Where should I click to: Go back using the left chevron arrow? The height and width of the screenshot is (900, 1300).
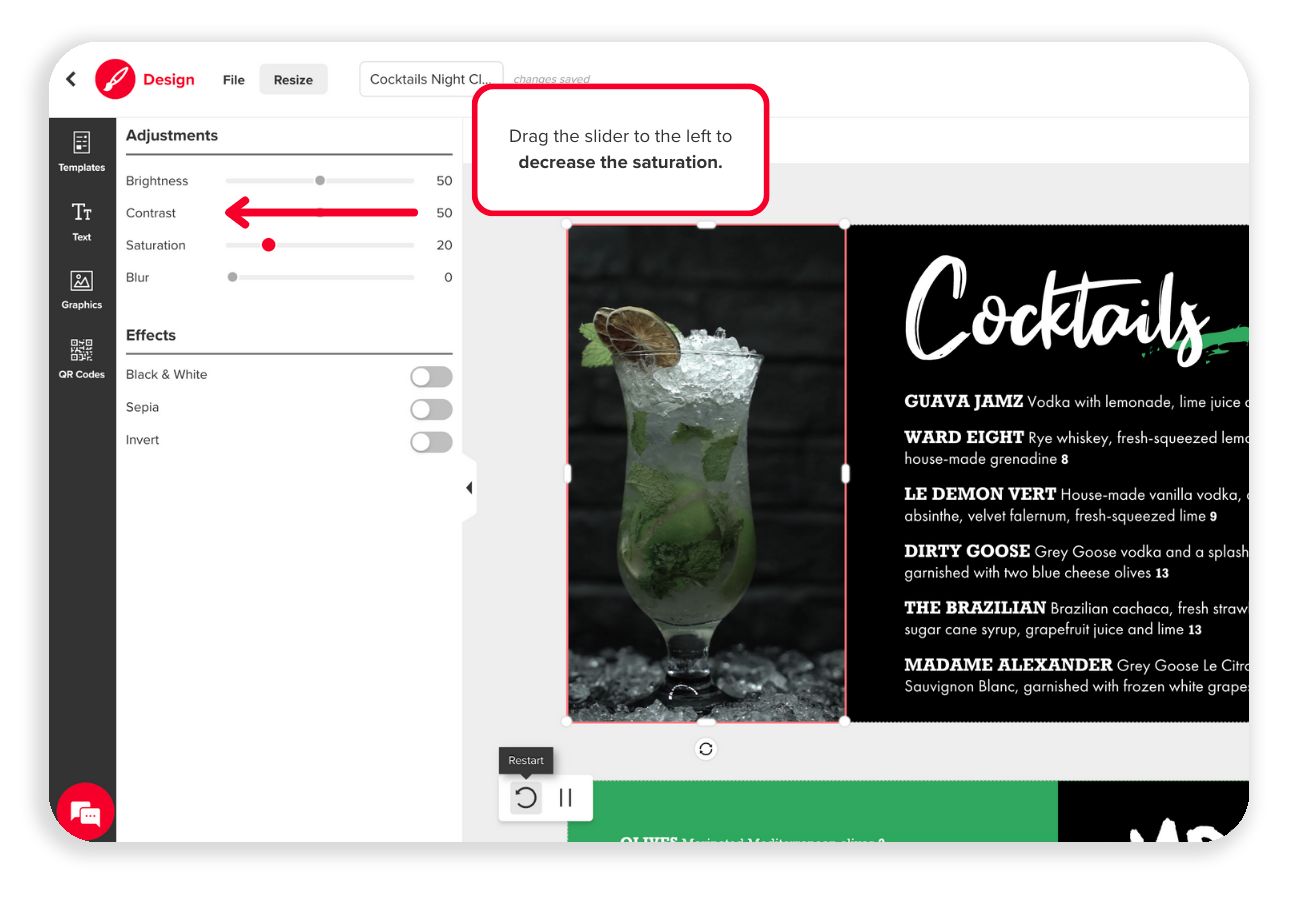click(x=71, y=79)
